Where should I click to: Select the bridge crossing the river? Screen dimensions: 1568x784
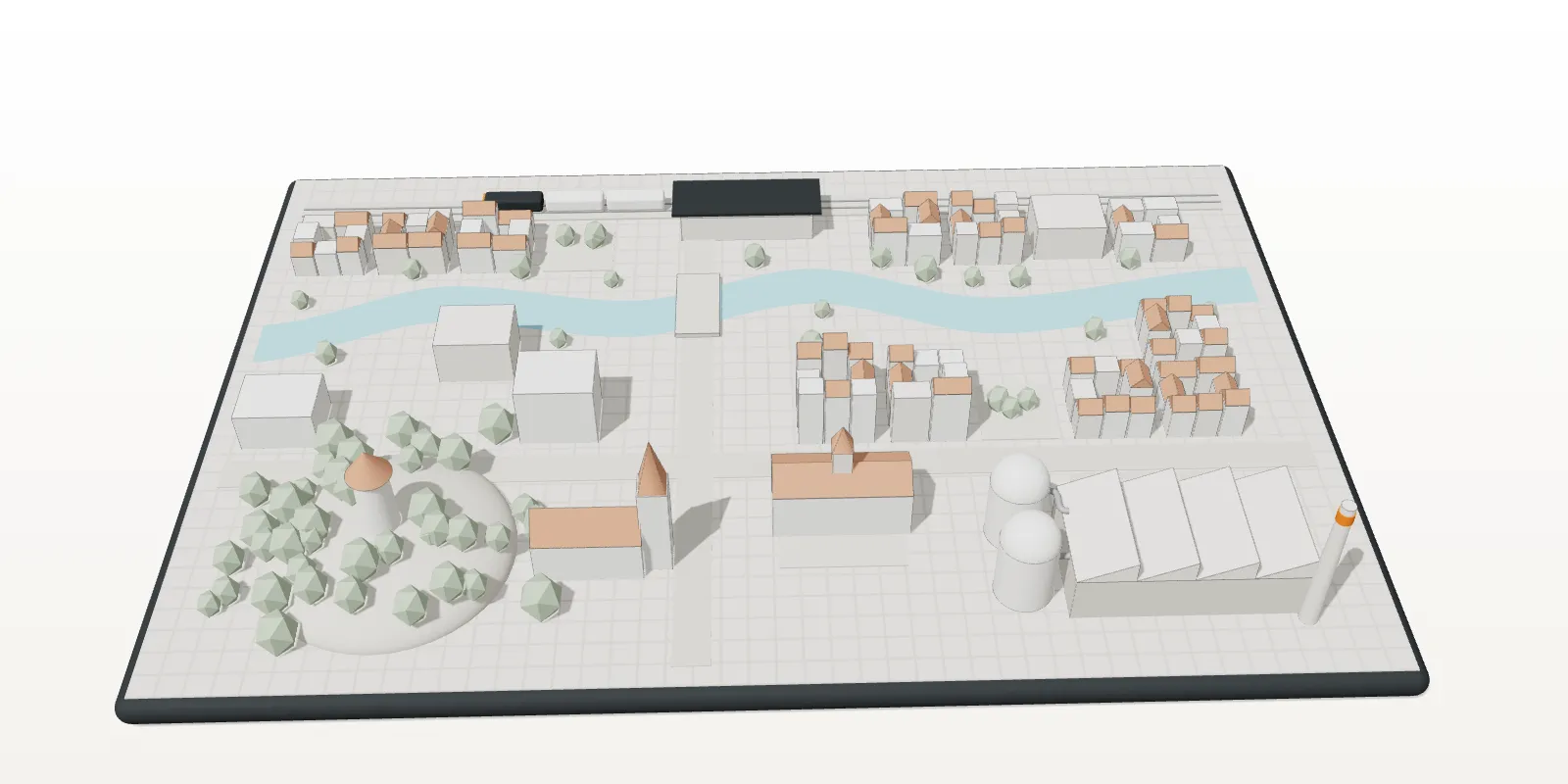coord(700,305)
